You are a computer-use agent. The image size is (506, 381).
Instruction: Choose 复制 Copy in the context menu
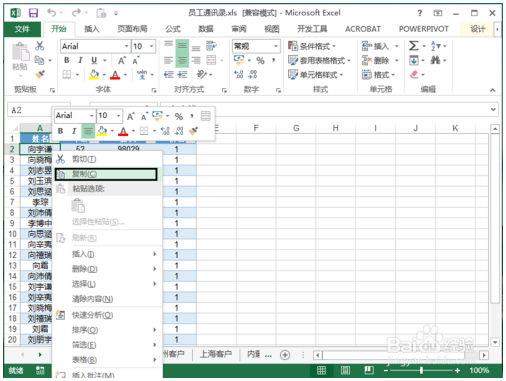(x=106, y=174)
